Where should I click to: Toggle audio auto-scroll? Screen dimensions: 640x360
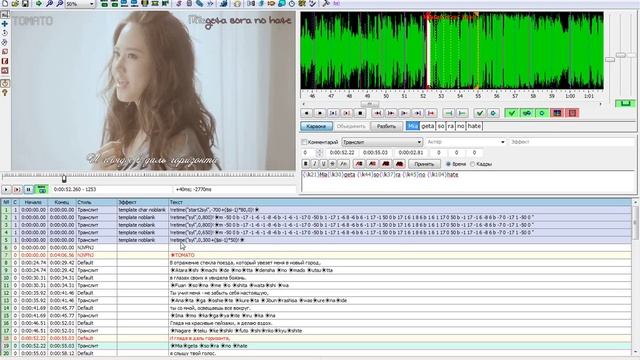542,113
